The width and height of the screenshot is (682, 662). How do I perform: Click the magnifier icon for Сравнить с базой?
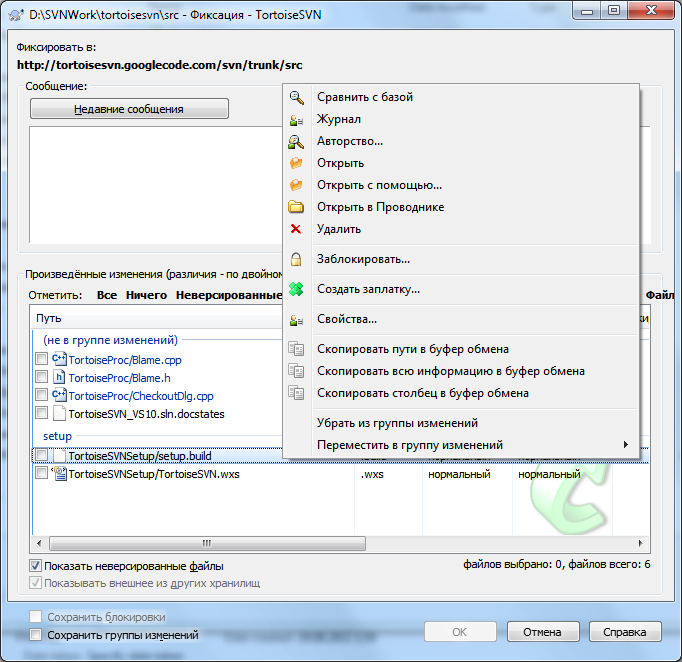point(297,97)
